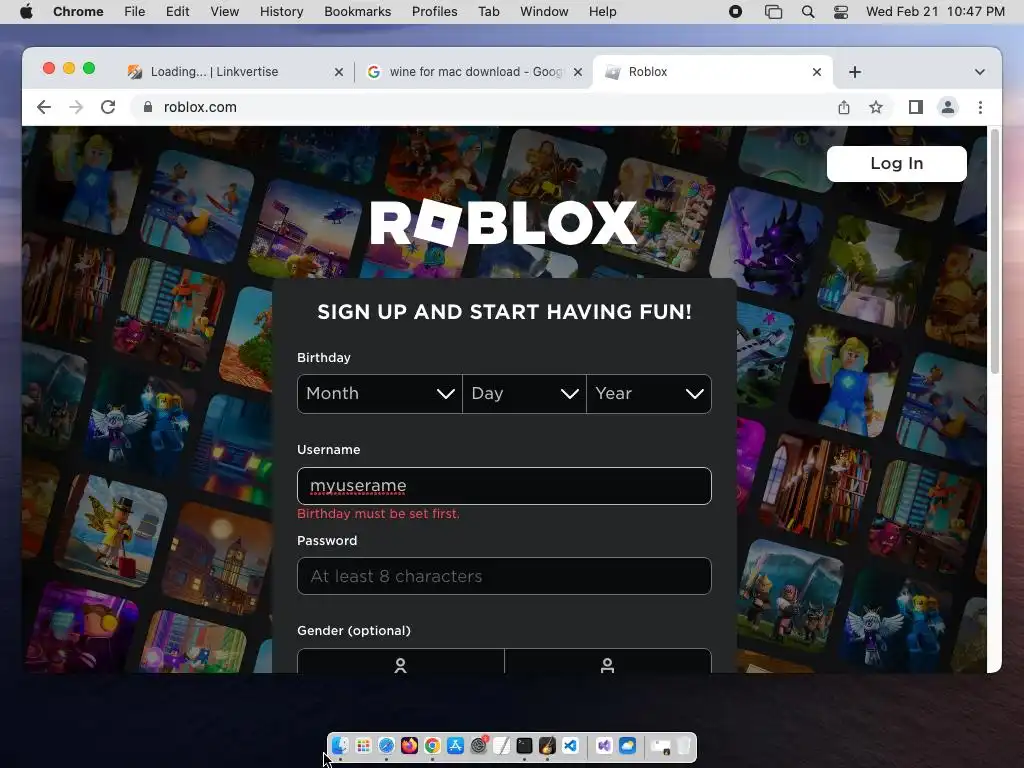
Task: Open the Help menu
Action: click(602, 12)
